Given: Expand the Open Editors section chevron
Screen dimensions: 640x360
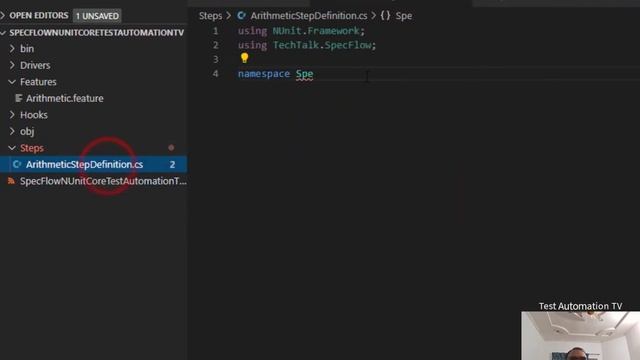Looking at the screenshot, I should [x=3, y=16].
